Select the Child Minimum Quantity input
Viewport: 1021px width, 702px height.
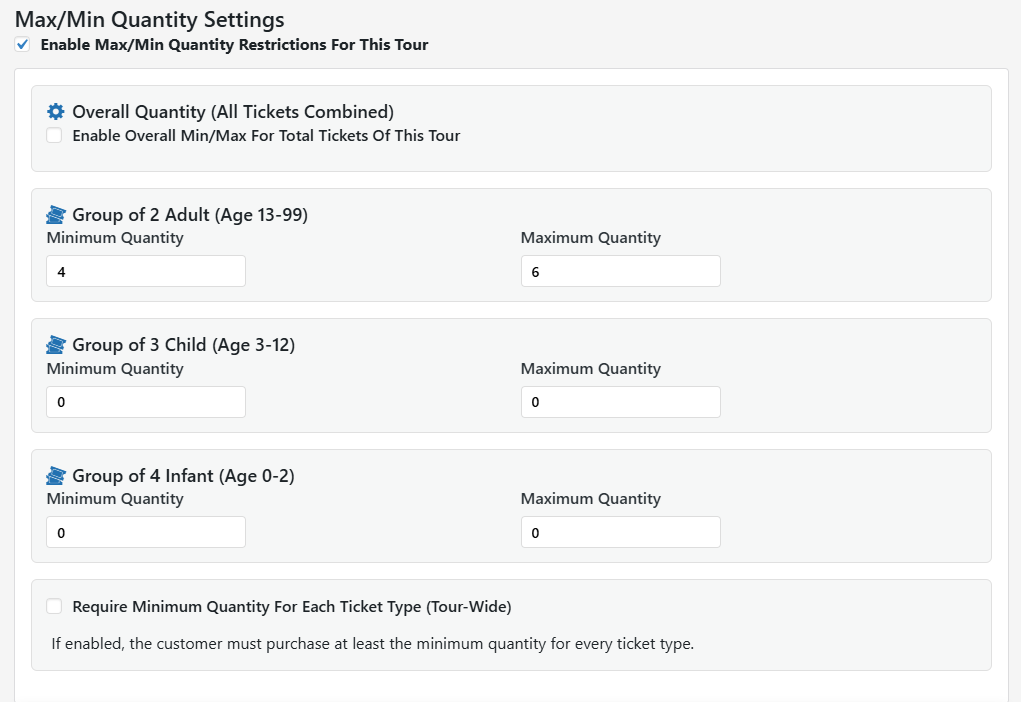click(x=146, y=402)
